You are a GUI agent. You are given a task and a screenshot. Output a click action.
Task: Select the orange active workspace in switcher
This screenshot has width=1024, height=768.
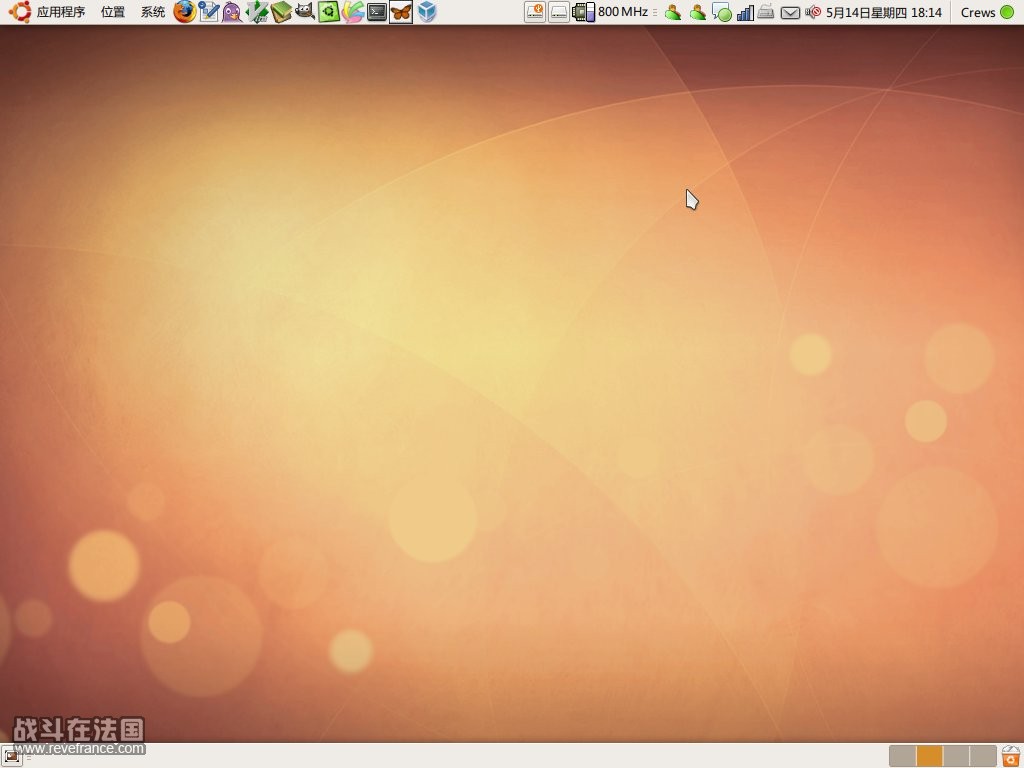click(929, 756)
